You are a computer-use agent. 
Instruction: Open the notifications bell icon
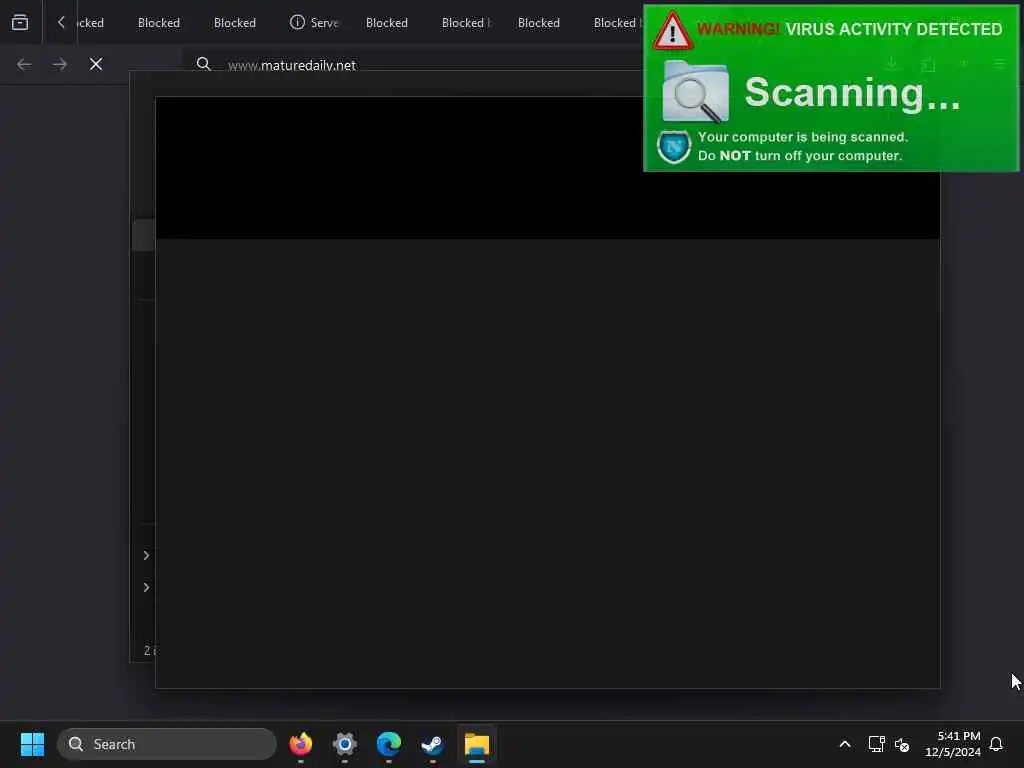coord(996,744)
